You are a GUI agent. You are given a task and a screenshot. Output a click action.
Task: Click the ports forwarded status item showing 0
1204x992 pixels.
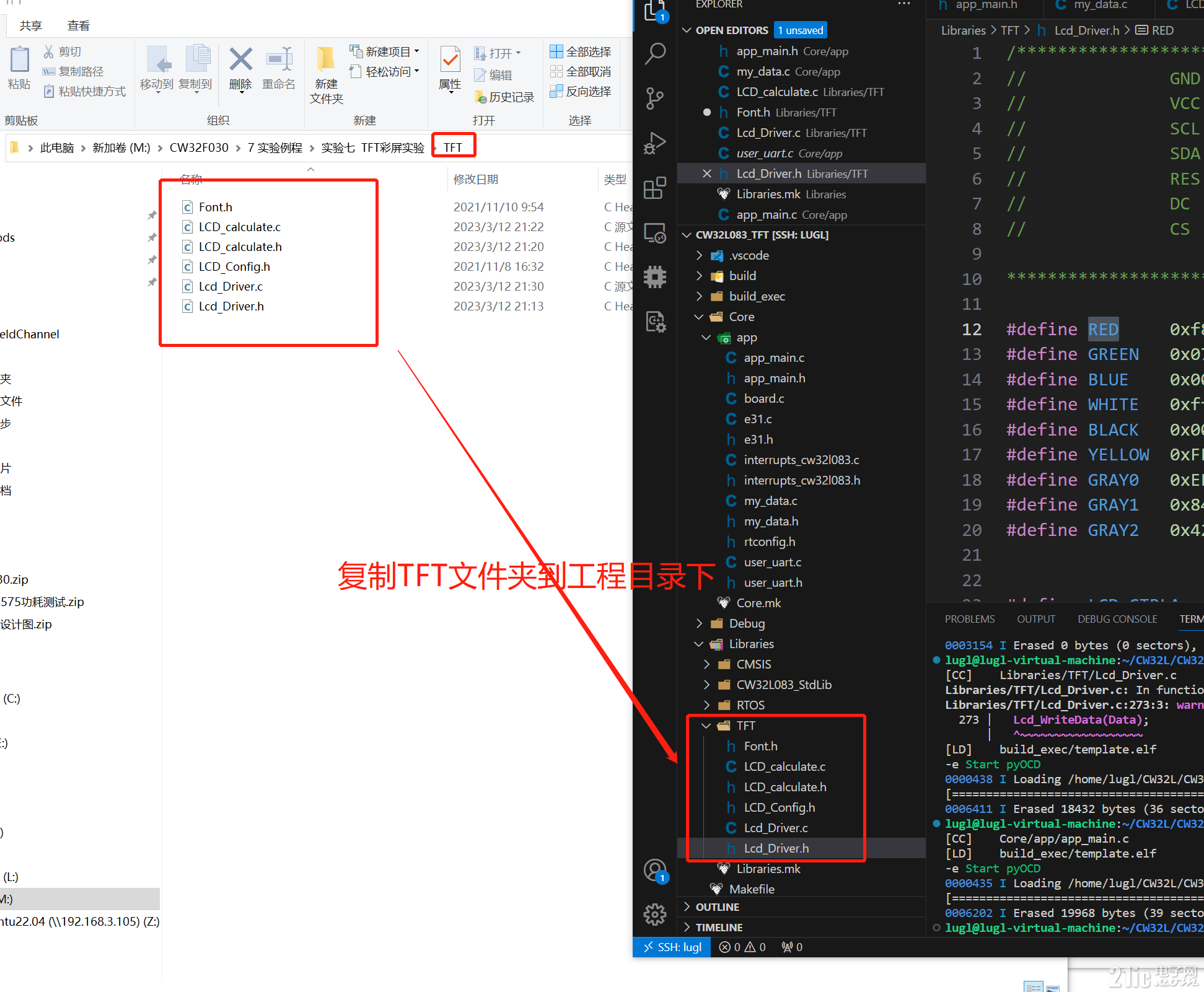coord(792,947)
